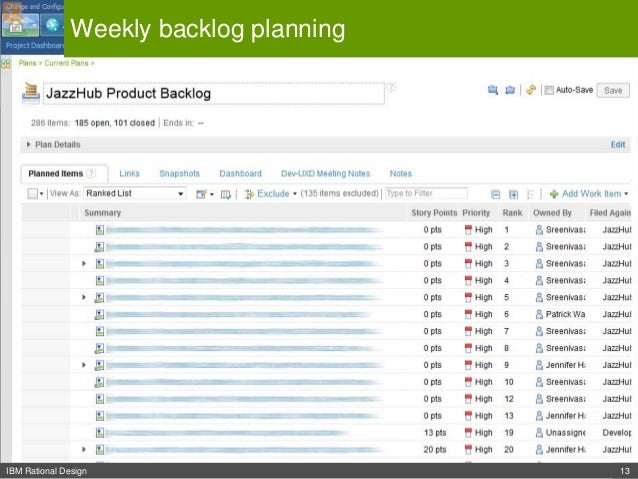
Task: Click the Rank column header
Action: pyautogui.click(x=512, y=213)
